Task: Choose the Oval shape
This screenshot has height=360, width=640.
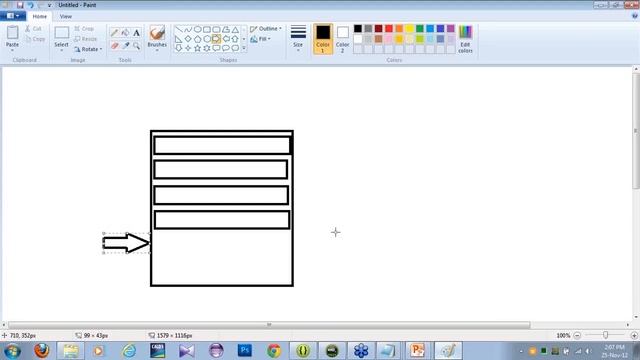Action: click(x=198, y=29)
